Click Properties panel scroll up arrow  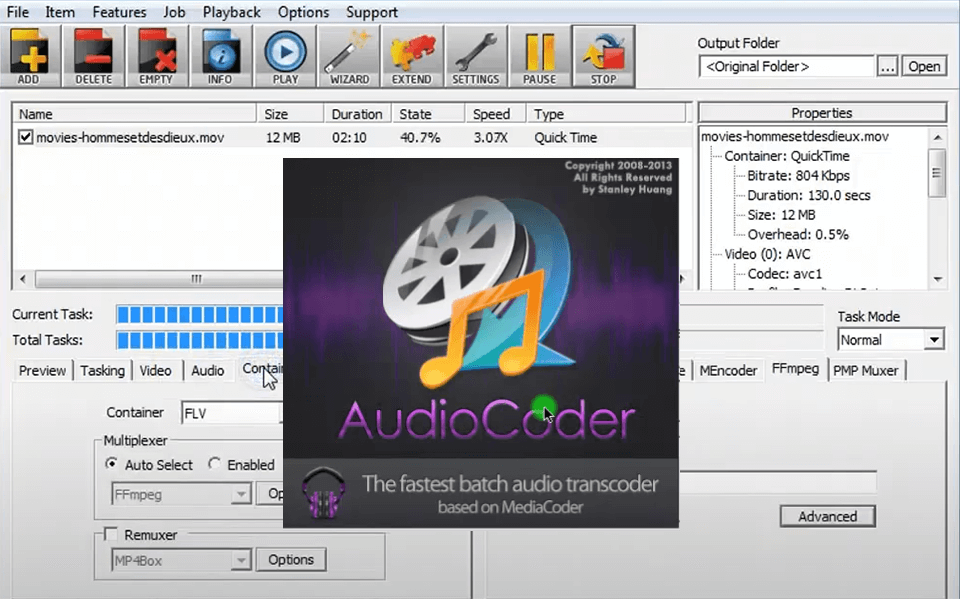(x=937, y=137)
